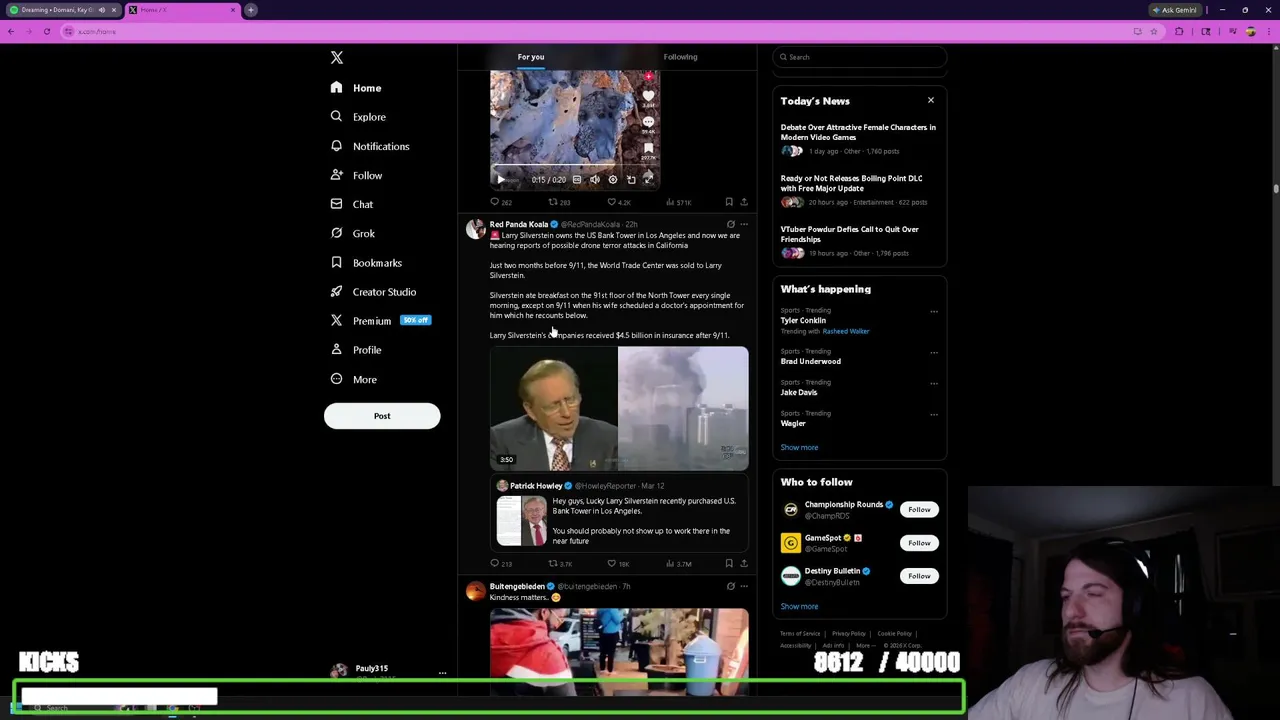Open more options for Wagler trend

[x=934, y=414]
